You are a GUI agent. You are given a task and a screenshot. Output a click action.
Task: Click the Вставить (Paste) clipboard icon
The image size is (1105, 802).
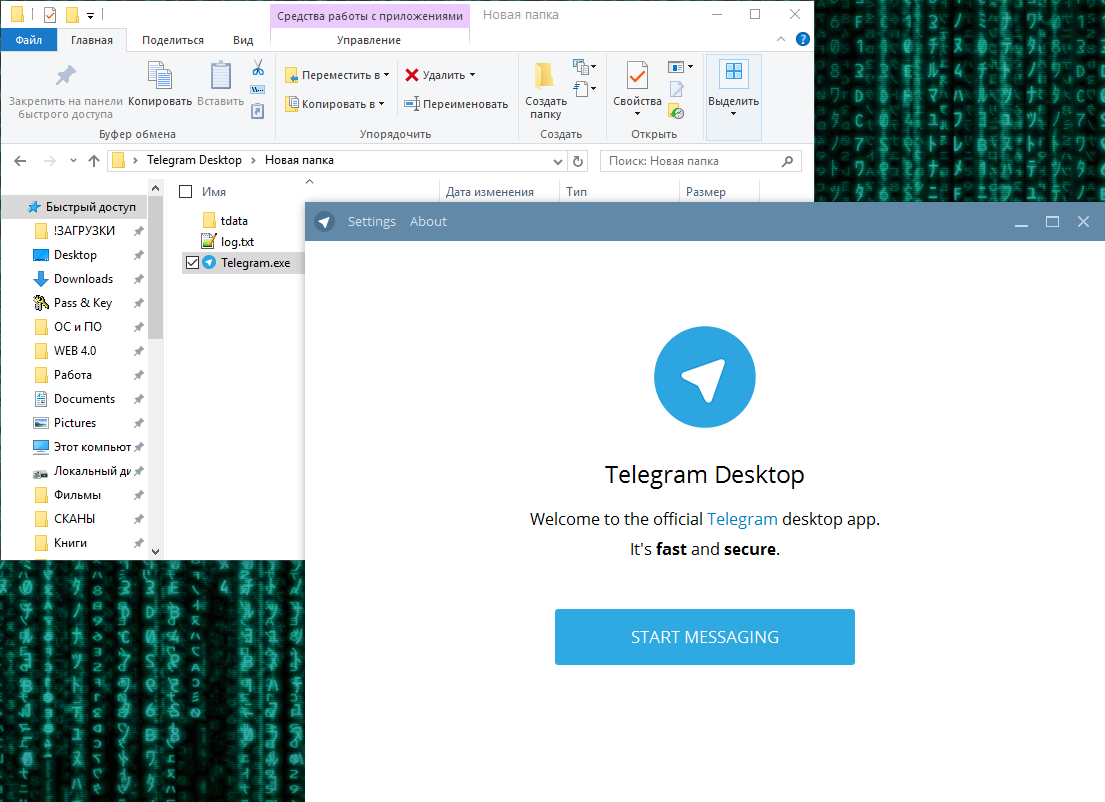(x=221, y=75)
